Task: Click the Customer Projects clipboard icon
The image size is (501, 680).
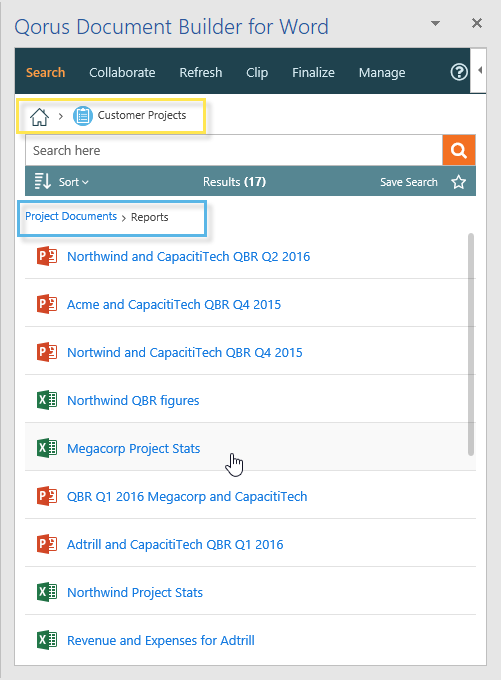Action: [x=82, y=116]
